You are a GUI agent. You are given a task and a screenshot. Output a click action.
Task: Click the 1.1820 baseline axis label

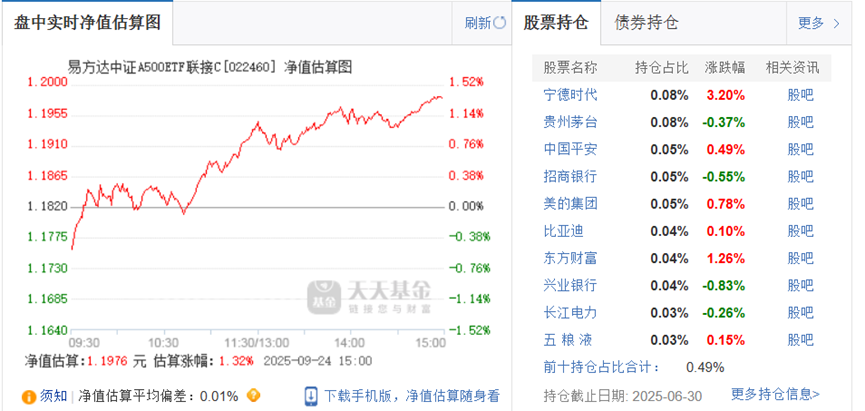tap(47, 206)
